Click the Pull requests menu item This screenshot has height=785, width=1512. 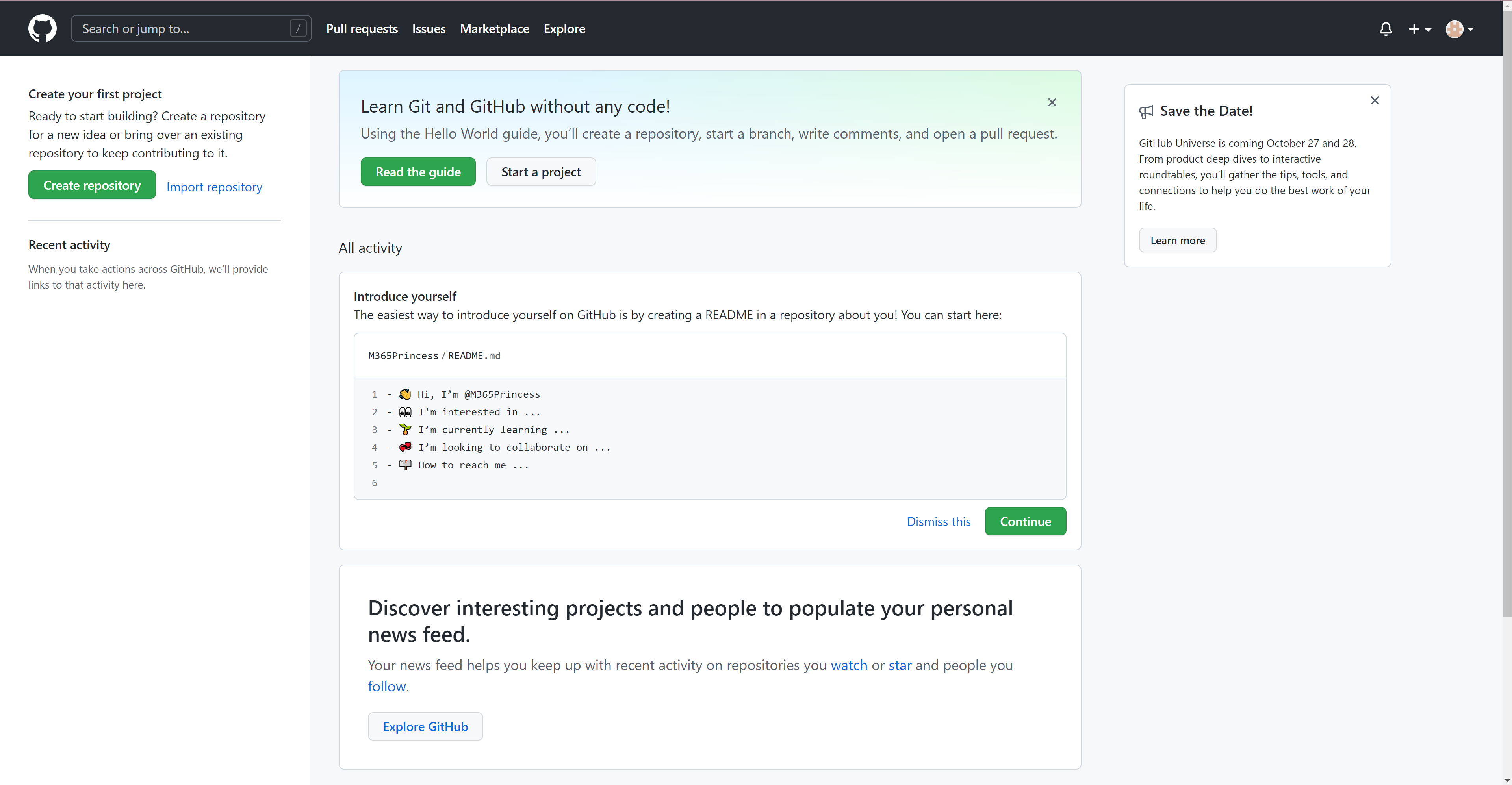click(x=362, y=28)
